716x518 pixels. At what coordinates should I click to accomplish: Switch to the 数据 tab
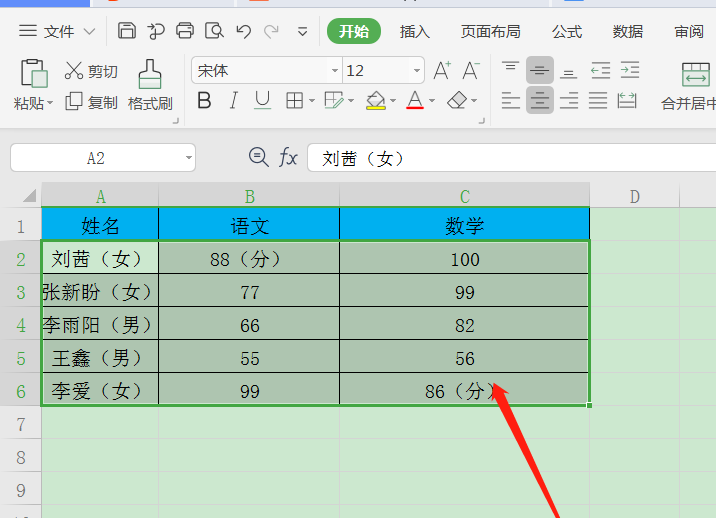pos(627,31)
